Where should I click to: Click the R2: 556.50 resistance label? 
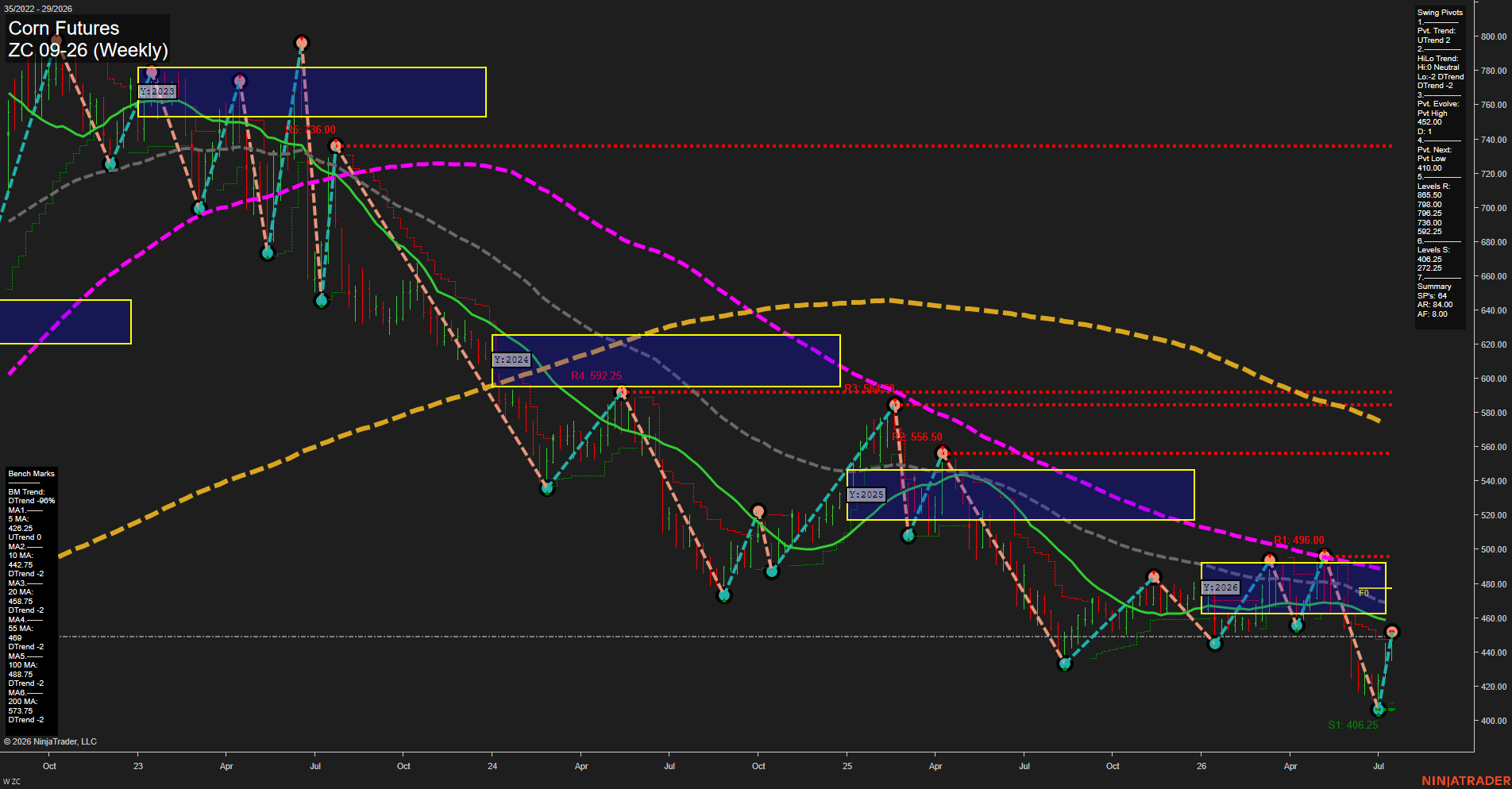[917, 437]
